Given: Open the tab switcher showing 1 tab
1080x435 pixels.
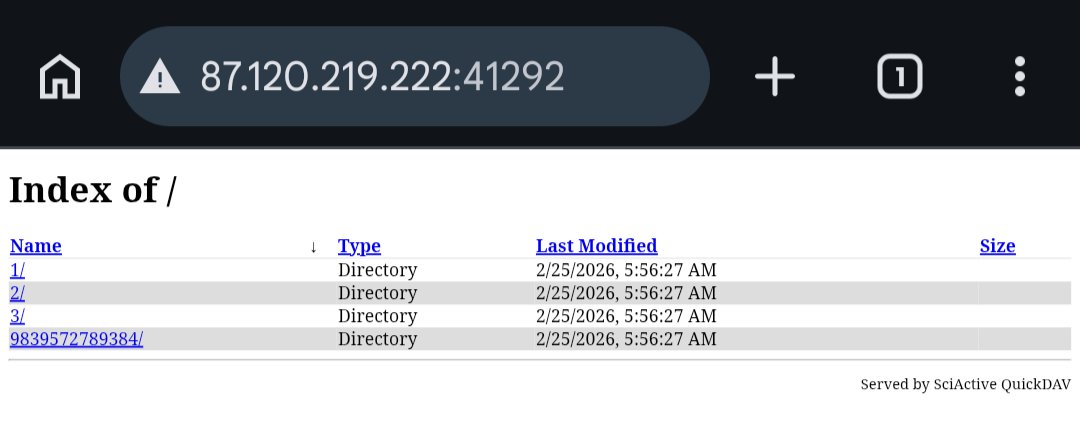Looking at the screenshot, I should (x=900, y=77).
